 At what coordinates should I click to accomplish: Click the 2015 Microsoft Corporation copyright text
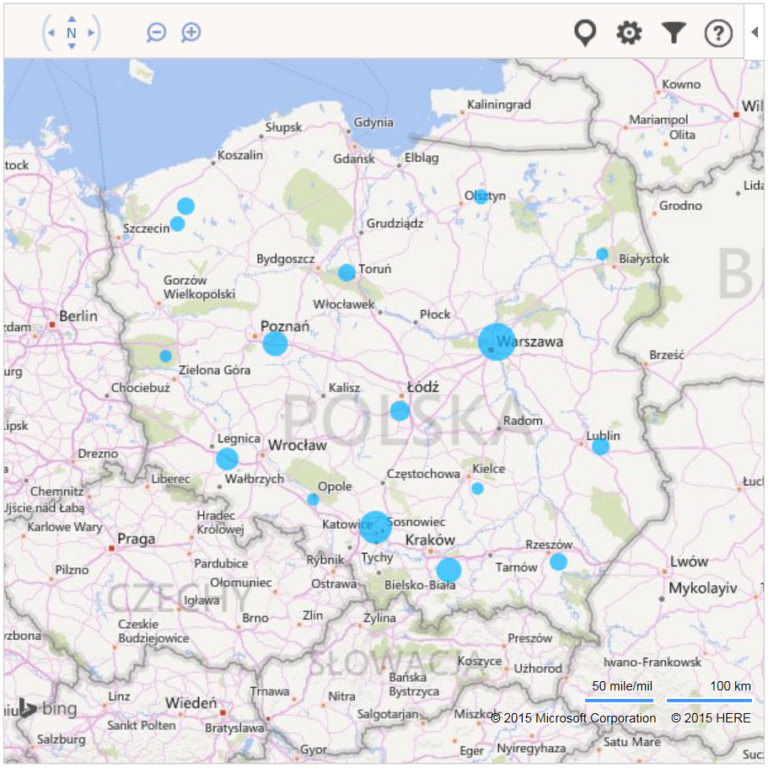pos(573,718)
